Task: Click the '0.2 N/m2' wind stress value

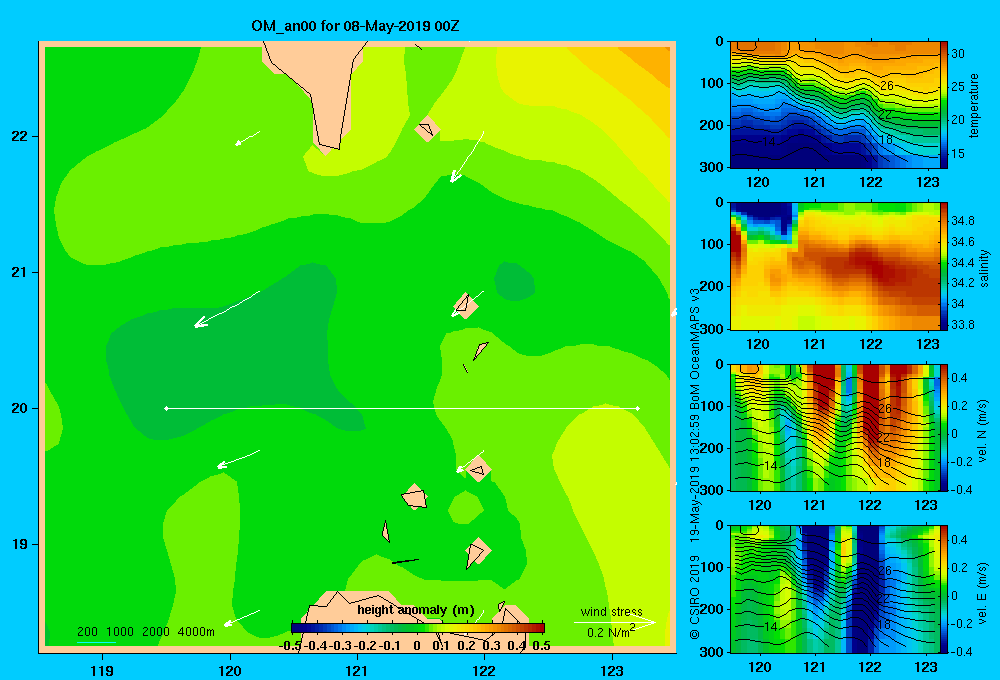Action: pos(611,632)
